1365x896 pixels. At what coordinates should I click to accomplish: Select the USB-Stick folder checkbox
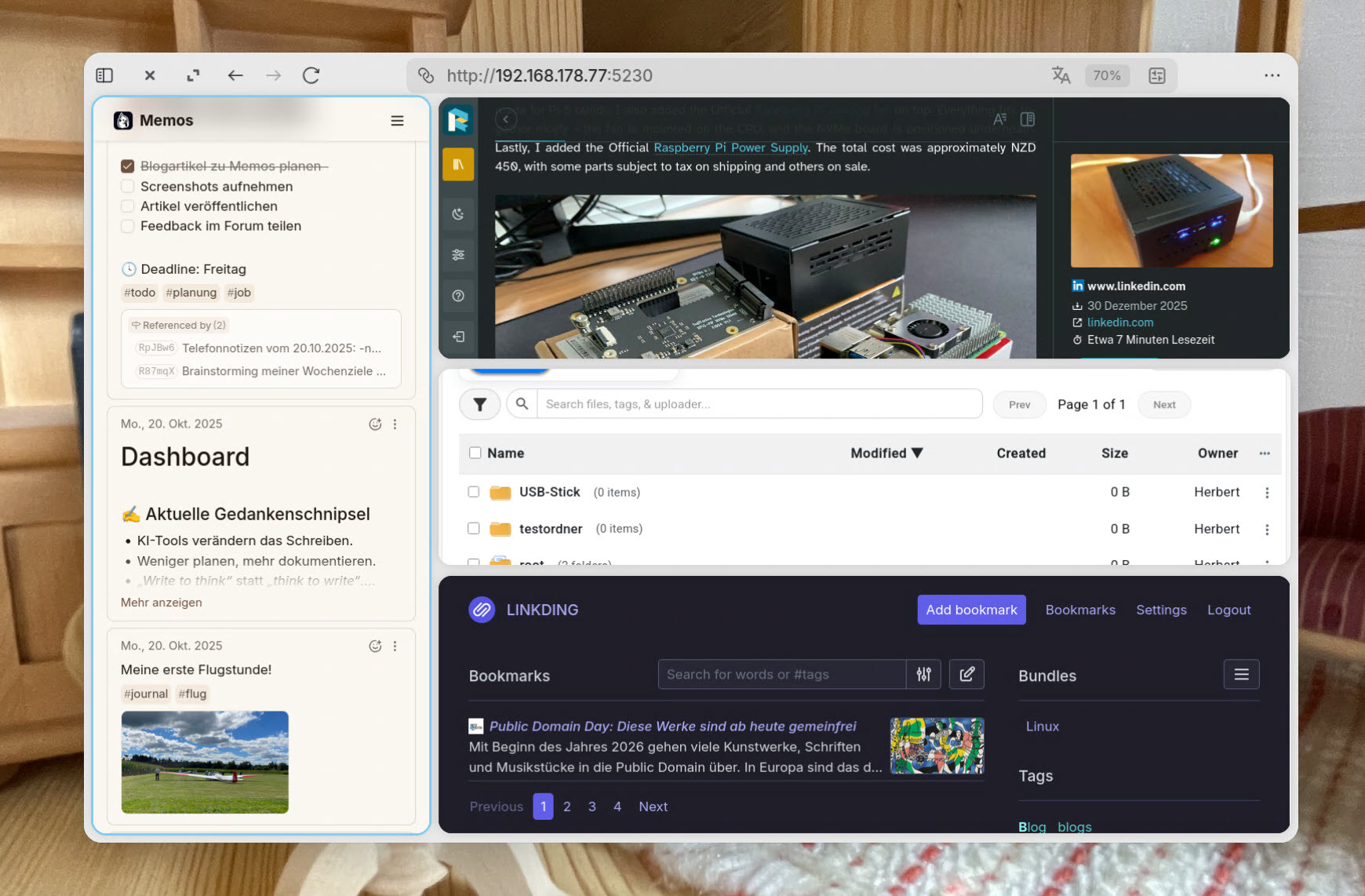coord(474,492)
